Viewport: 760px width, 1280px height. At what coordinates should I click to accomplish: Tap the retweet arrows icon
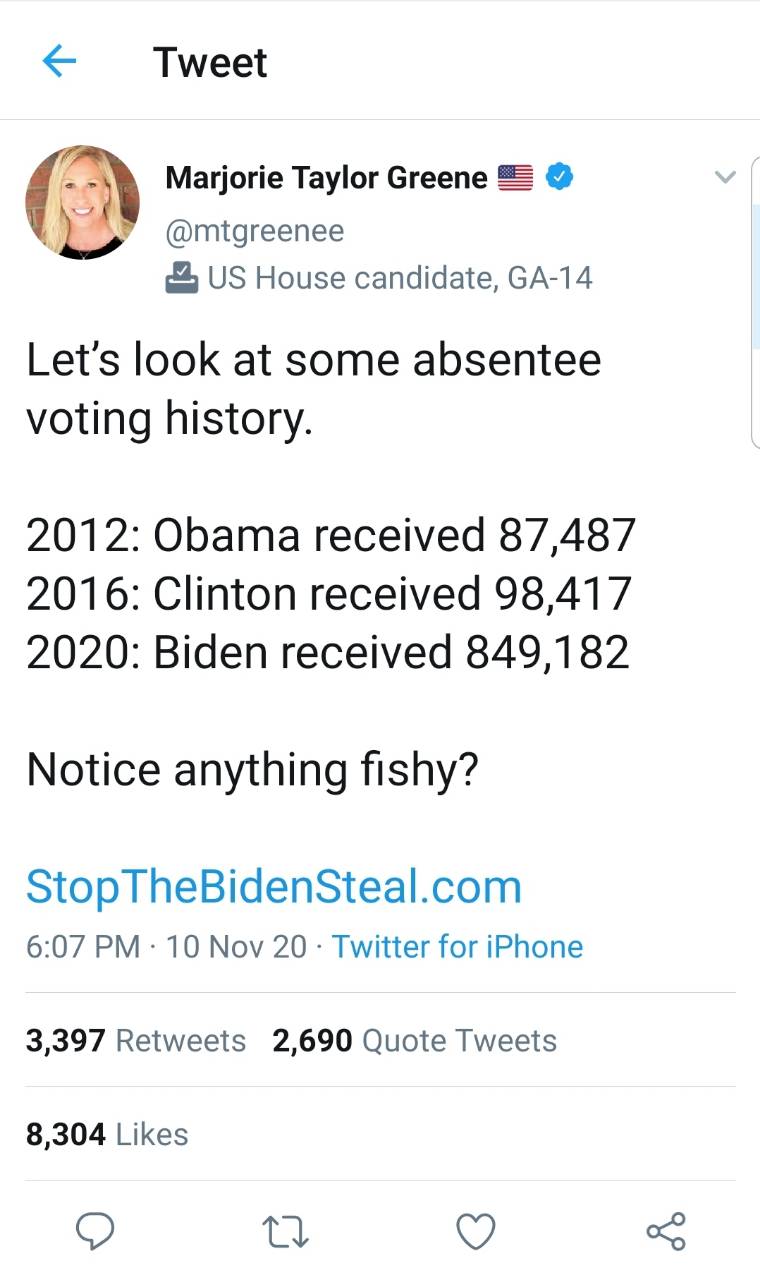coord(286,1231)
